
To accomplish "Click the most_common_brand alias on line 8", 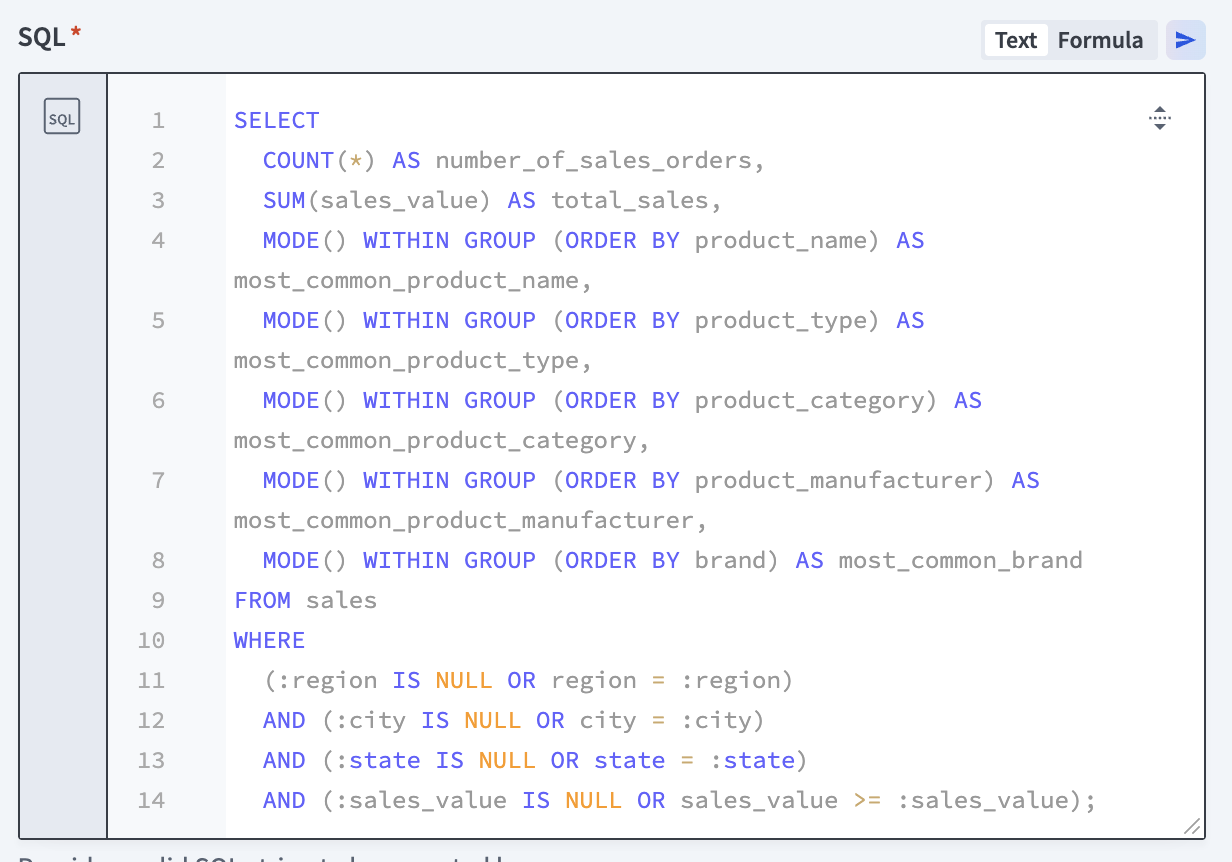I will [x=960, y=560].
